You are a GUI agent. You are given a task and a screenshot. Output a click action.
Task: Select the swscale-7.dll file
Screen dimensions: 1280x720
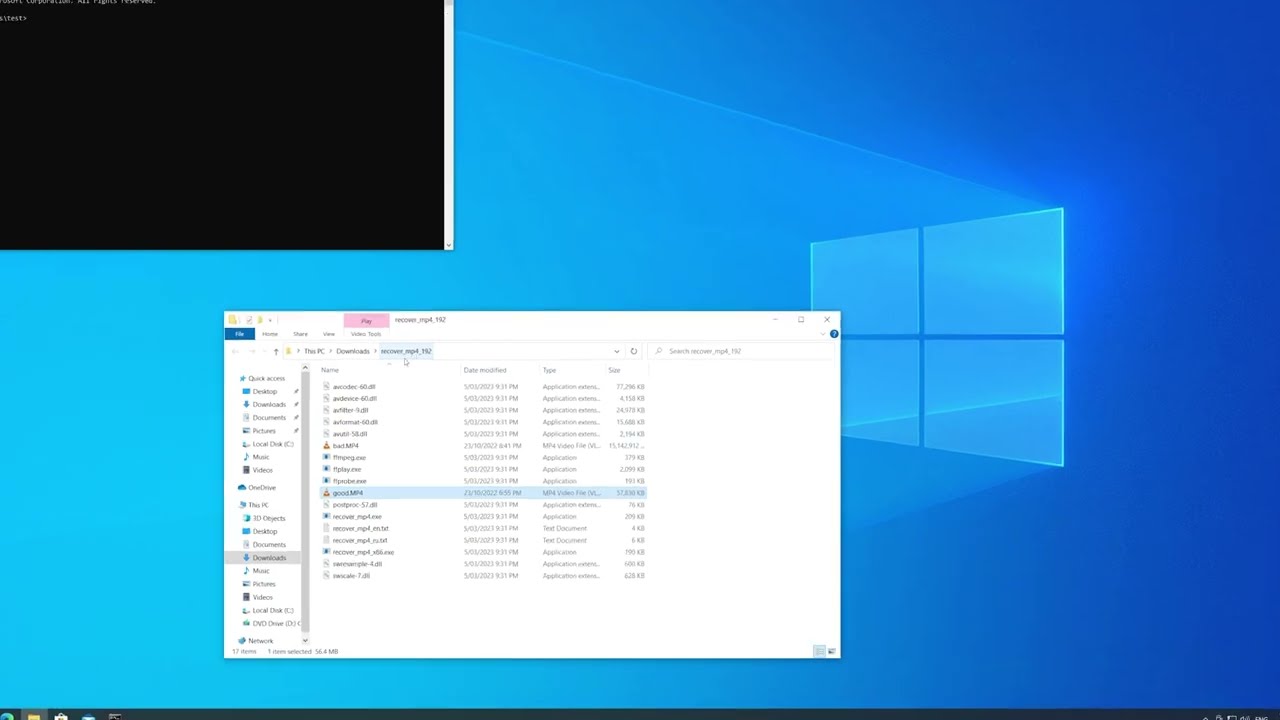(351, 576)
